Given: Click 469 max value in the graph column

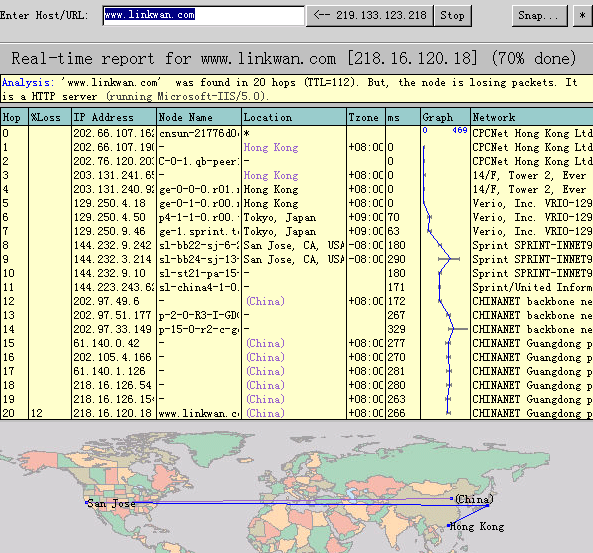Looking at the screenshot, I should point(460,130).
